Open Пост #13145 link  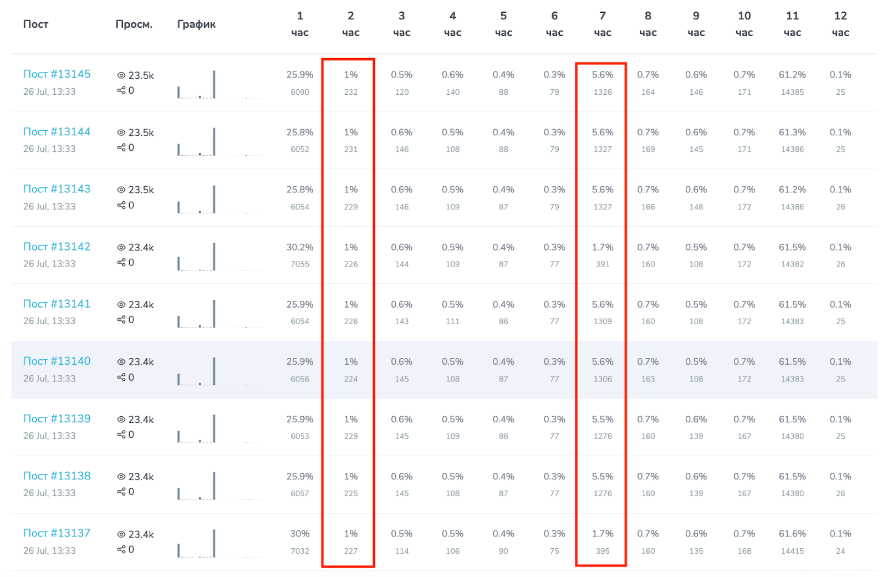point(57,74)
